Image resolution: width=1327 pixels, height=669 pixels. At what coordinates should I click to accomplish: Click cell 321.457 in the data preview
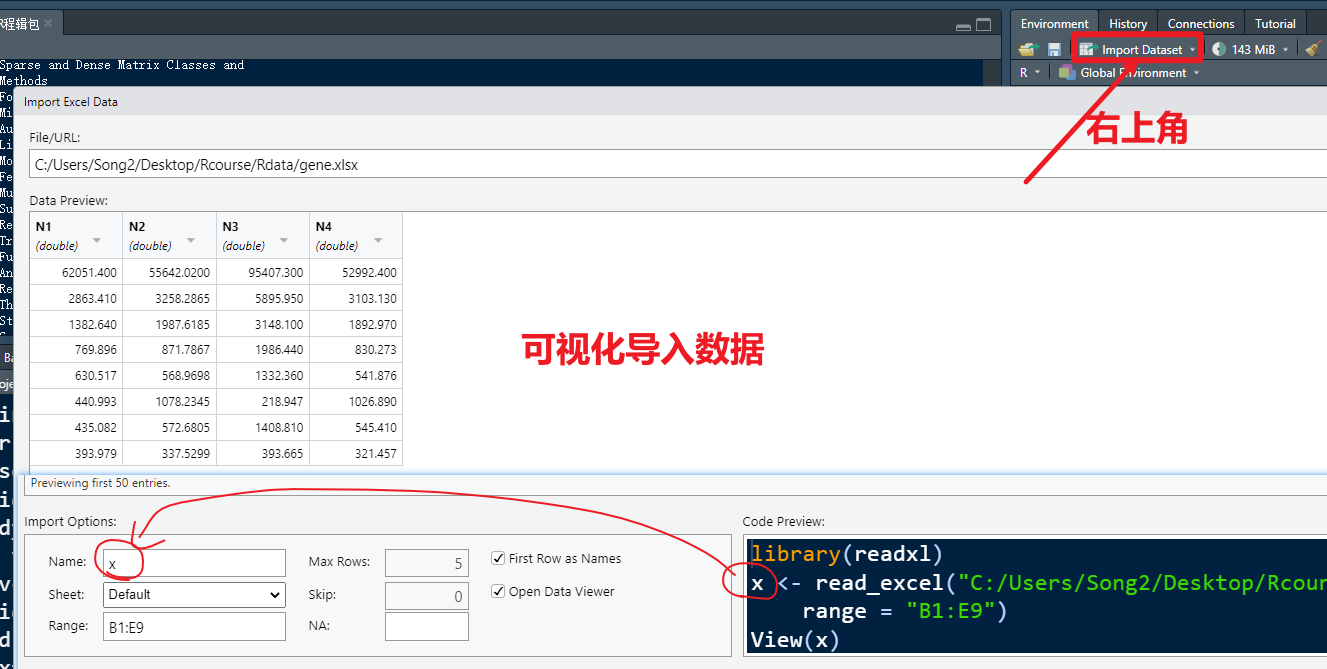click(x=356, y=453)
